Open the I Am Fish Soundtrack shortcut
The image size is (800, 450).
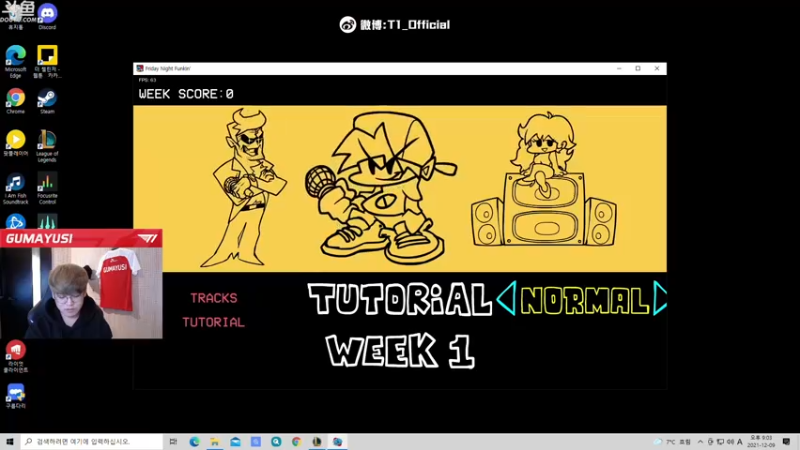pos(15,188)
